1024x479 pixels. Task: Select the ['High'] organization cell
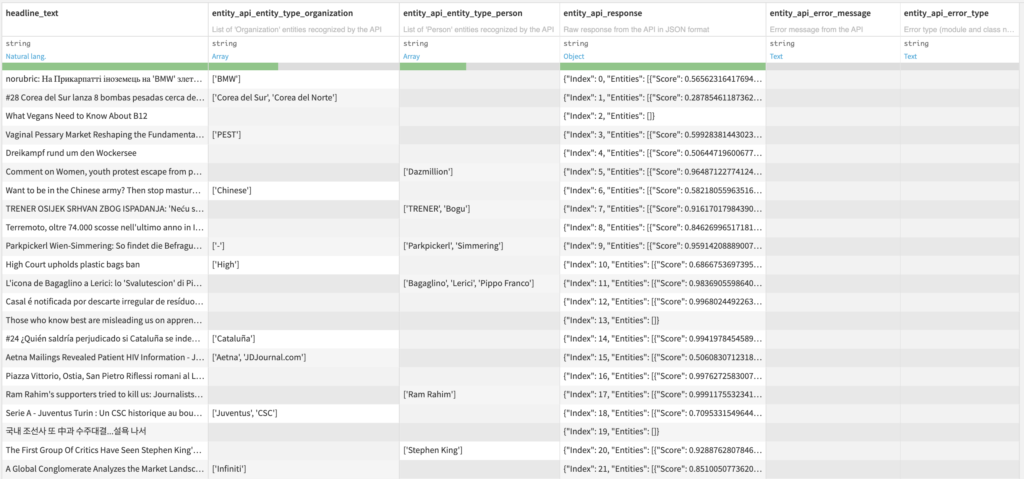(303, 264)
